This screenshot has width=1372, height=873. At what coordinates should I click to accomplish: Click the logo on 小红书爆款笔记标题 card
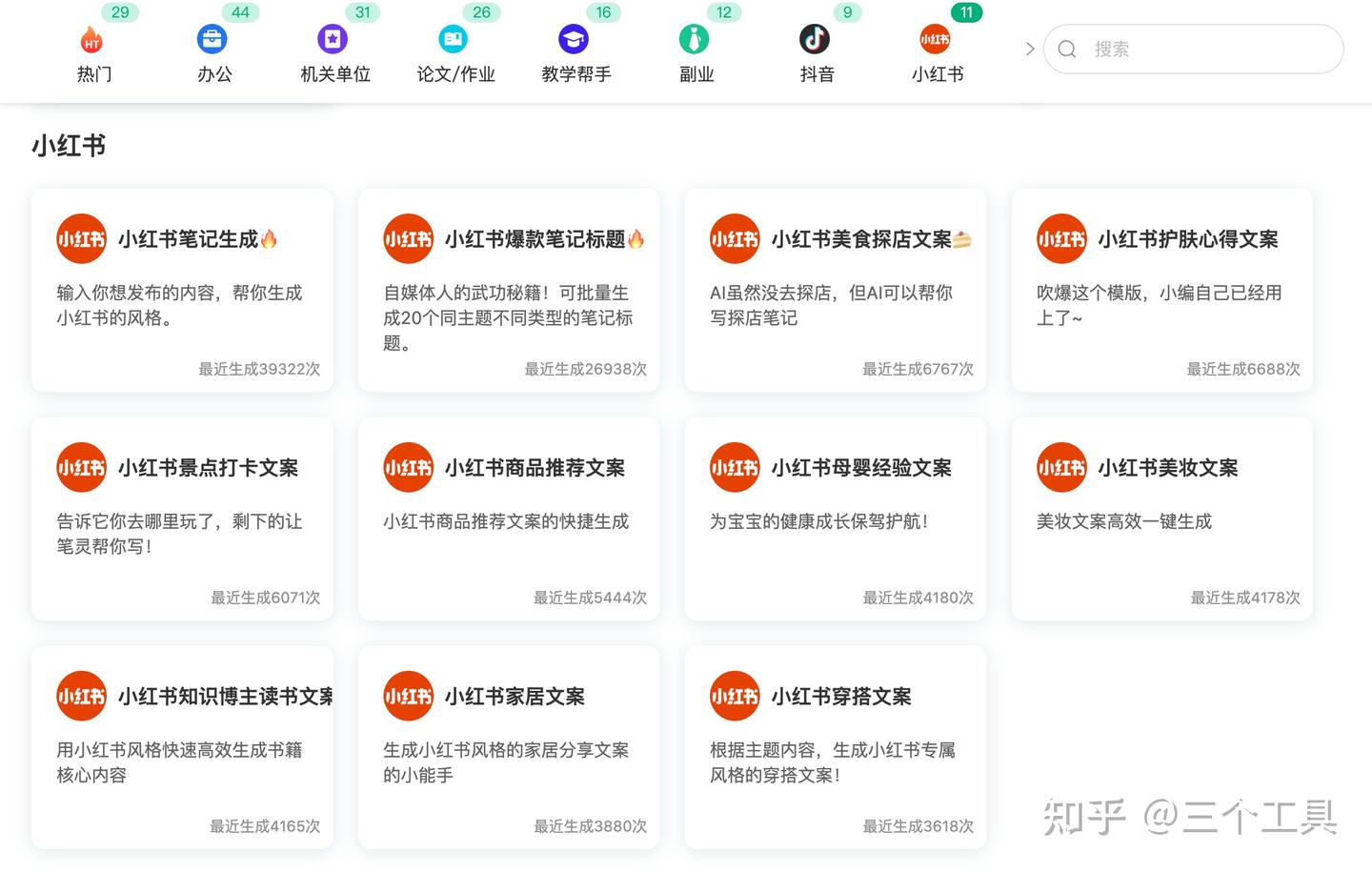point(408,238)
